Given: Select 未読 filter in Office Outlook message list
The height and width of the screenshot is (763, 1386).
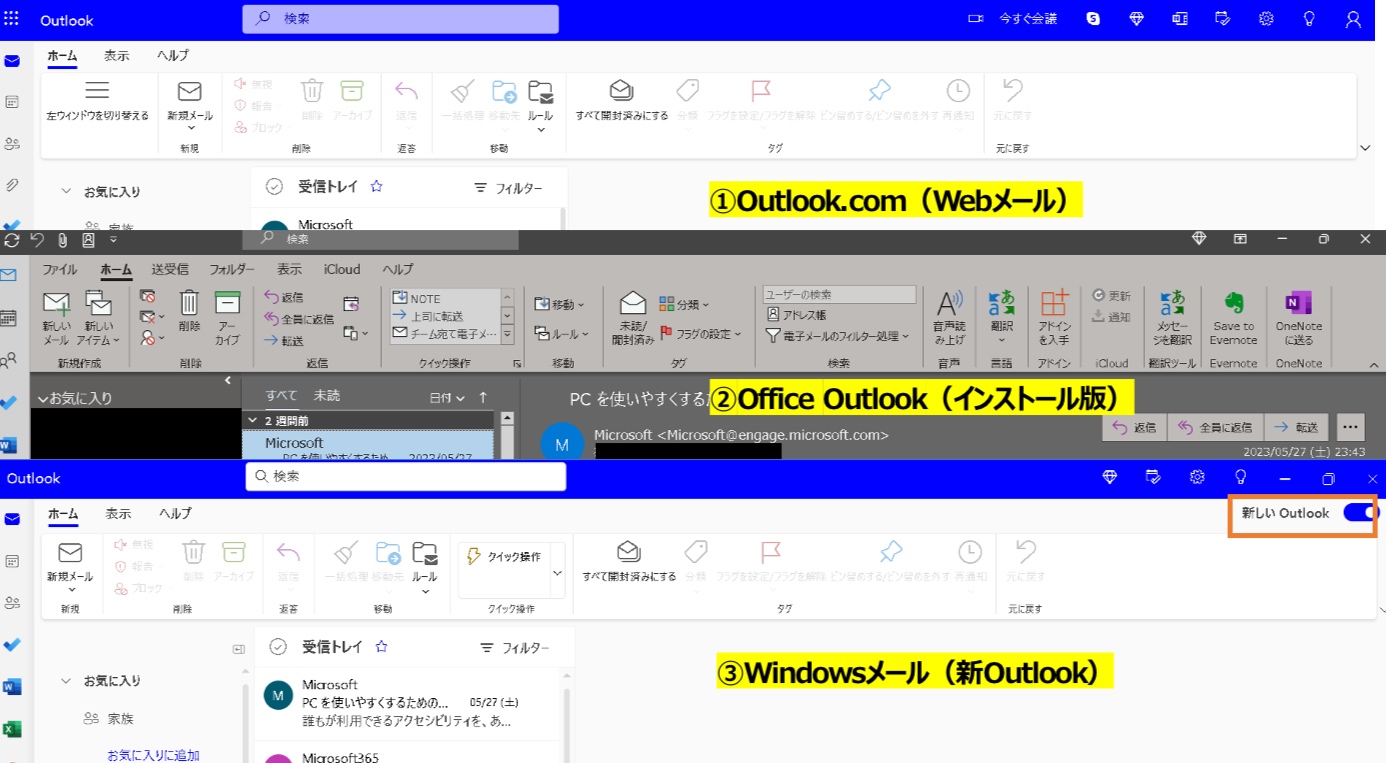Looking at the screenshot, I should (x=327, y=395).
